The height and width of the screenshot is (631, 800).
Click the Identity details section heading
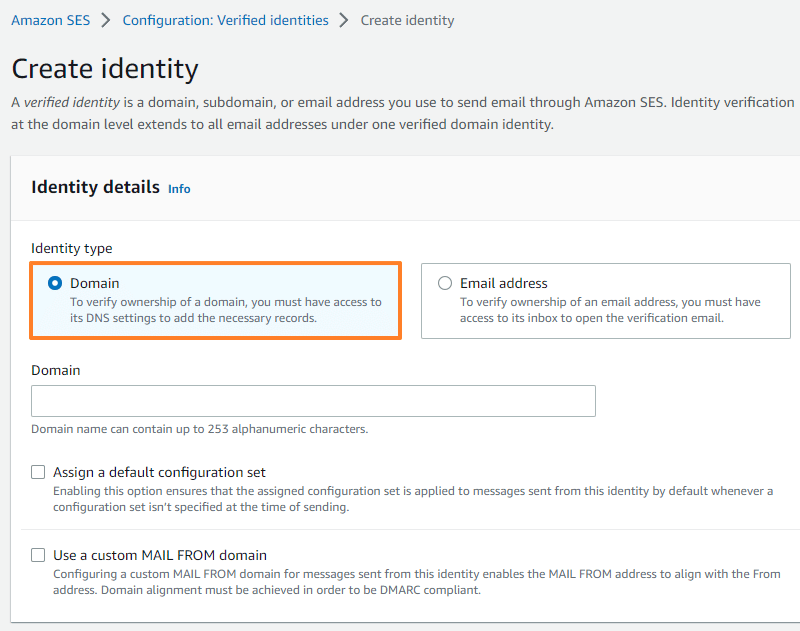(x=95, y=187)
